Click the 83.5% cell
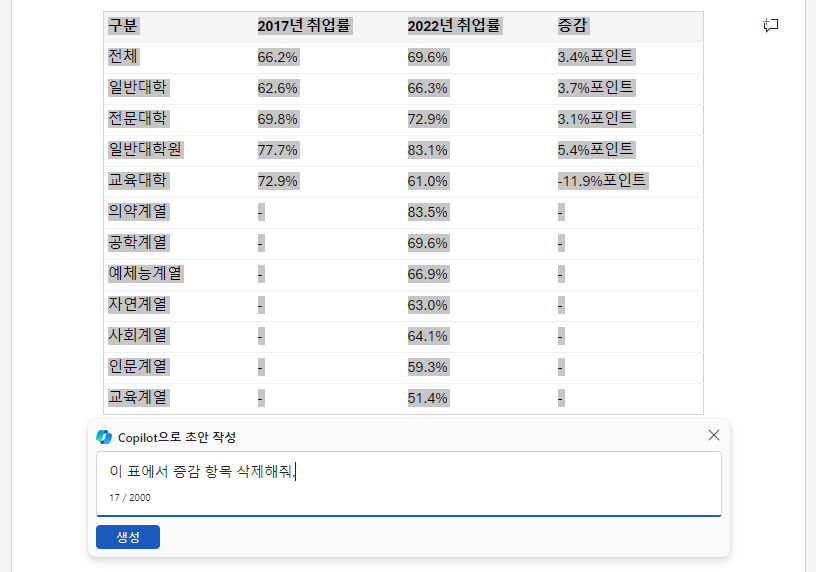The image size is (816, 572). [428, 212]
